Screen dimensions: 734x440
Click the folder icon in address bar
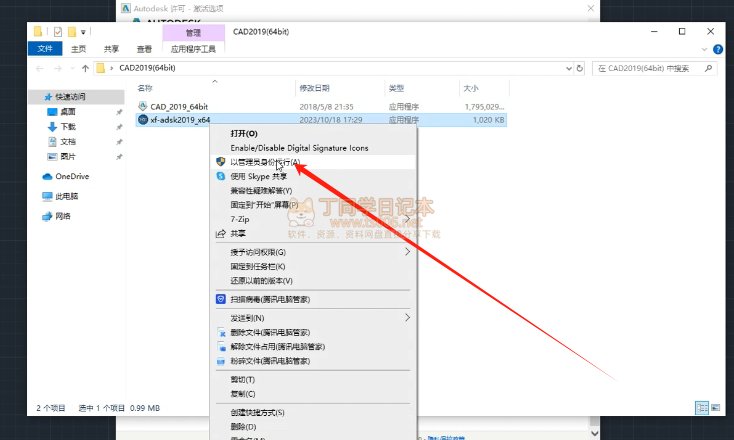pyautogui.click(x=101, y=68)
